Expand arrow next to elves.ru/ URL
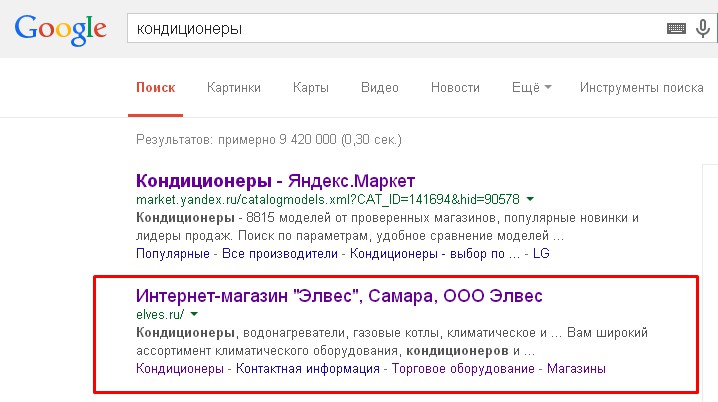Screen dimensions: 718x402 pos(194,314)
